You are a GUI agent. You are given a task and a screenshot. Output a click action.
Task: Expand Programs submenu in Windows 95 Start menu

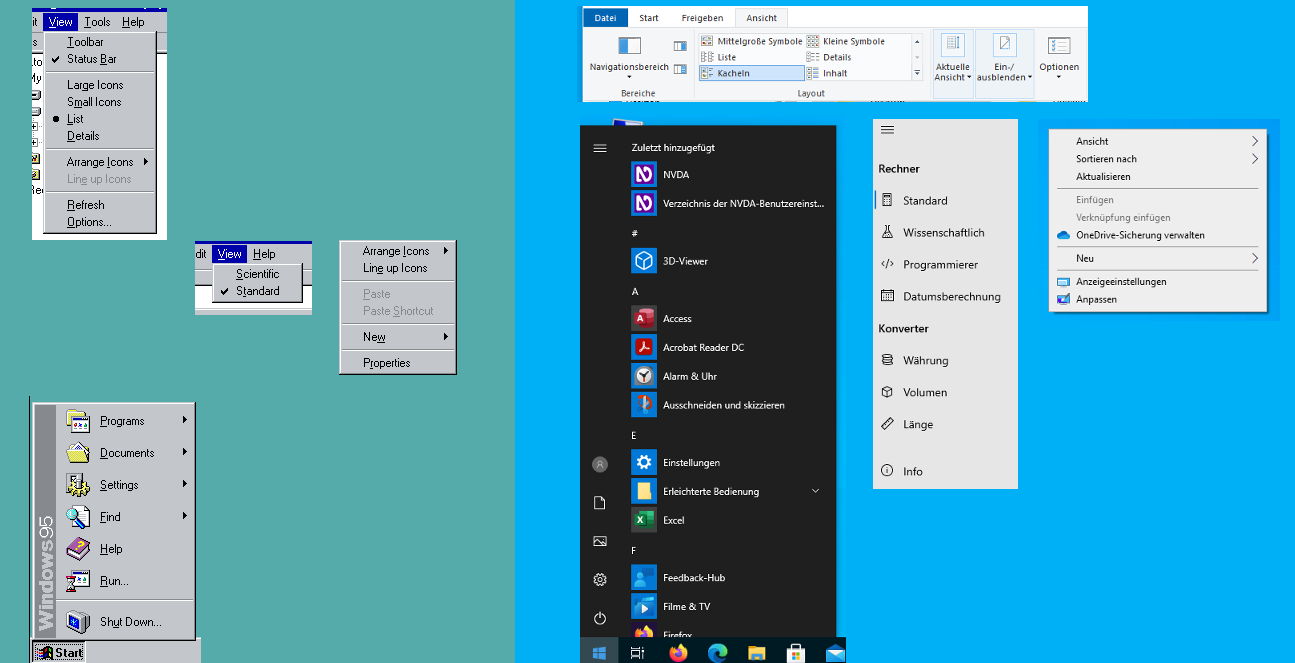pos(127,421)
